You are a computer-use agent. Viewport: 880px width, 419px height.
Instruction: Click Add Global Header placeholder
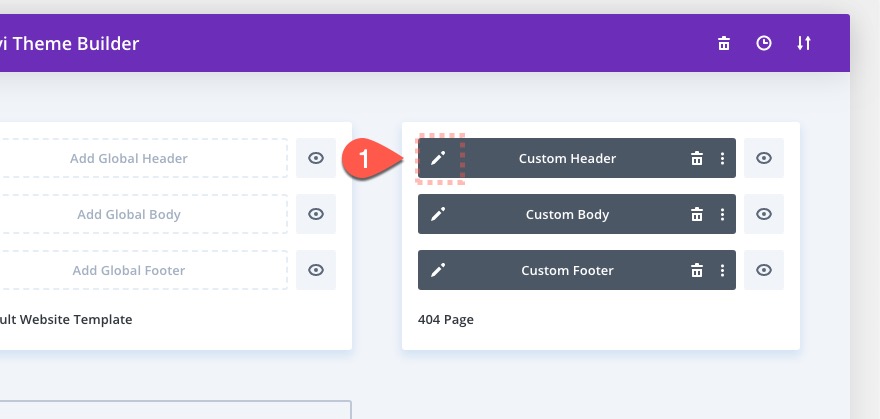click(x=144, y=158)
